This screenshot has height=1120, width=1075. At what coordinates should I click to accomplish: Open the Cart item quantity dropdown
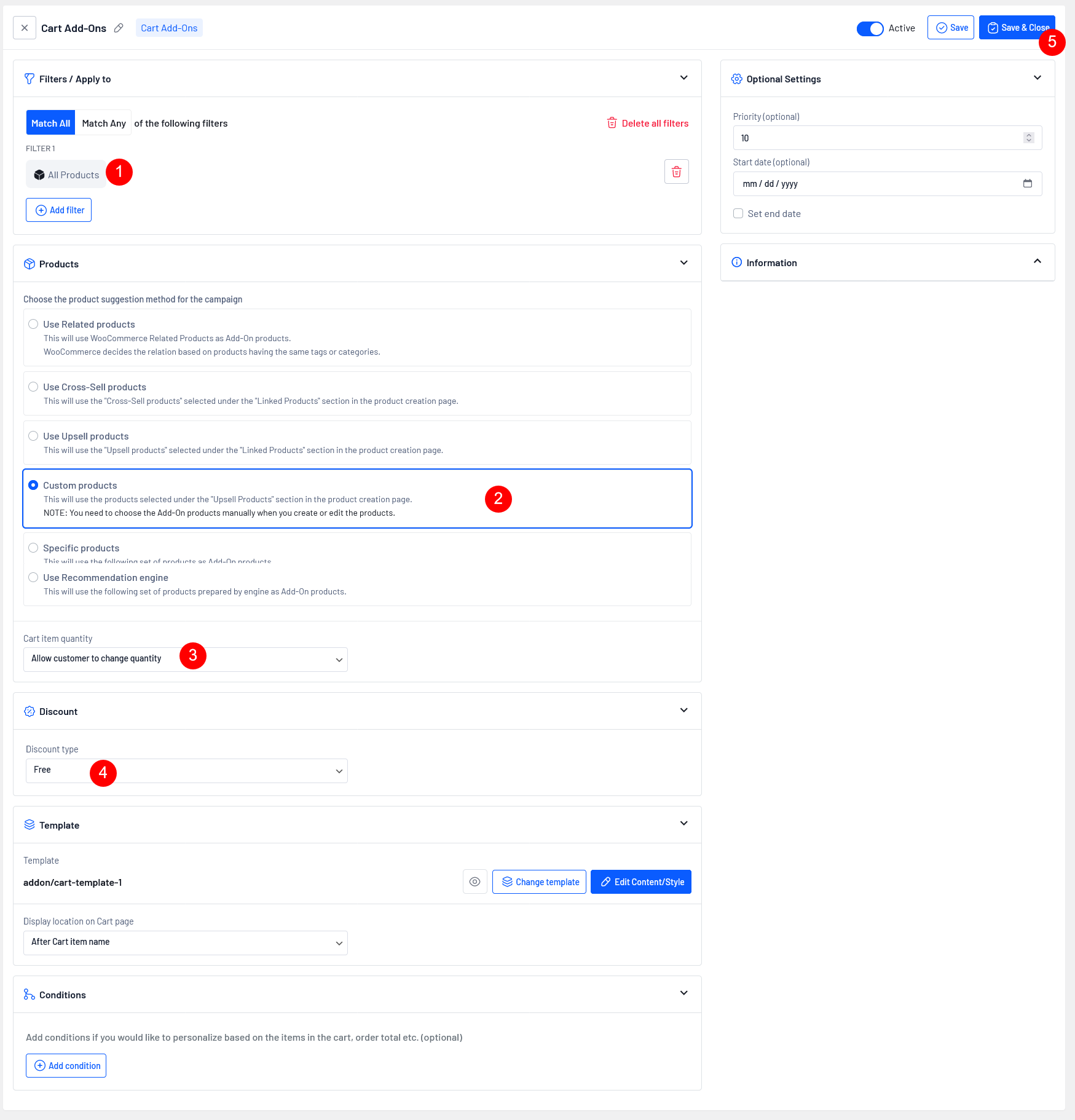coord(185,660)
